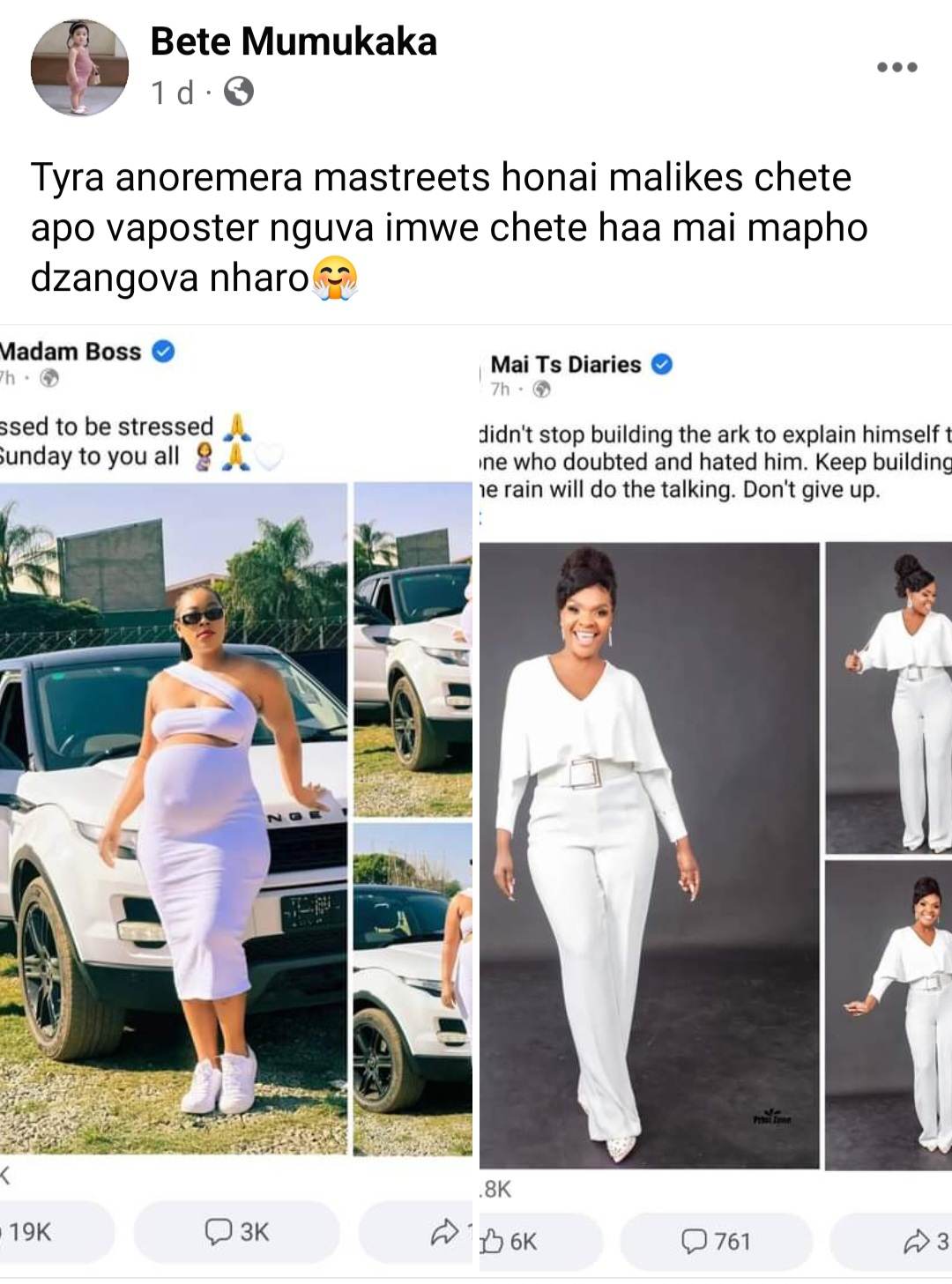
Task: Open upper small Range Rover photo
Action: (x=413, y=649)
